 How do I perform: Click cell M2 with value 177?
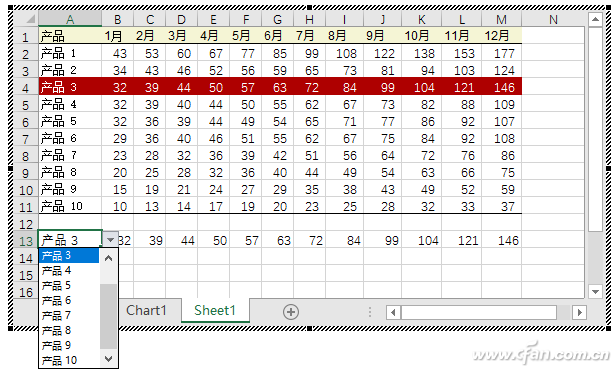[501, 53]
